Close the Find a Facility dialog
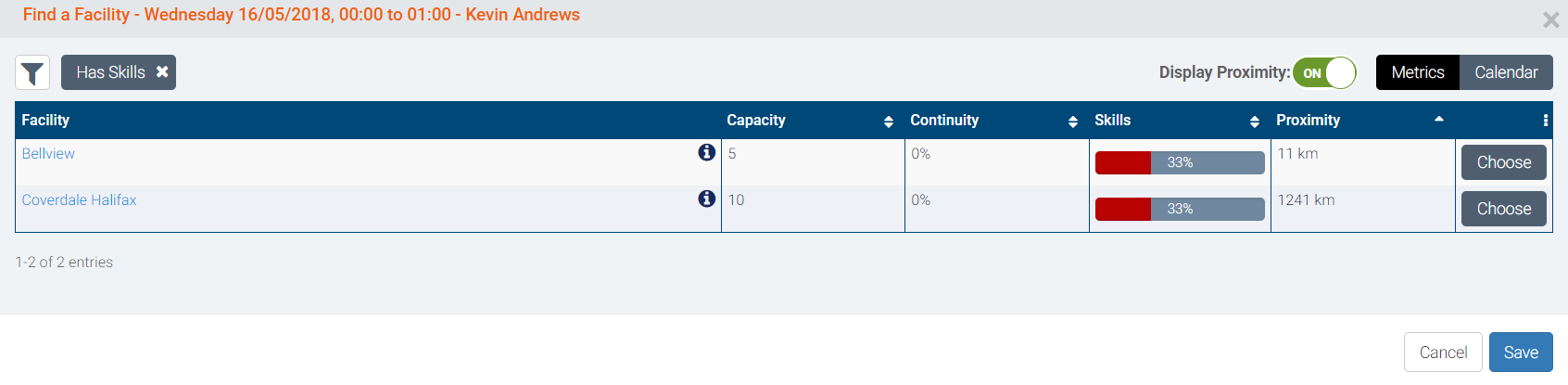Viewport: 1568px width, 385px height. [x=1550, y=19]
